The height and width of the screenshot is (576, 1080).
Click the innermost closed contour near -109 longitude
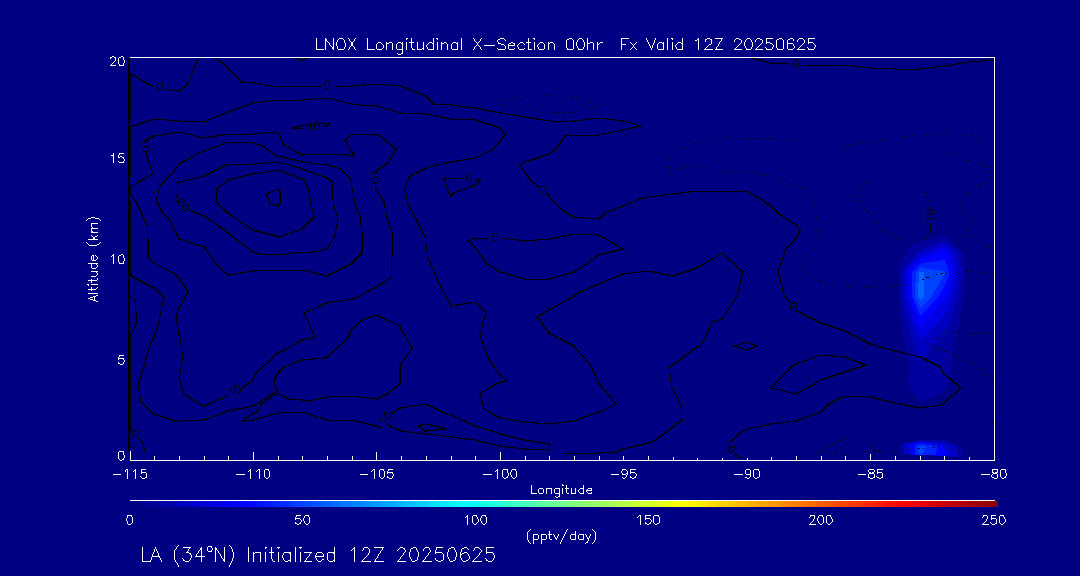coord(274,197)
